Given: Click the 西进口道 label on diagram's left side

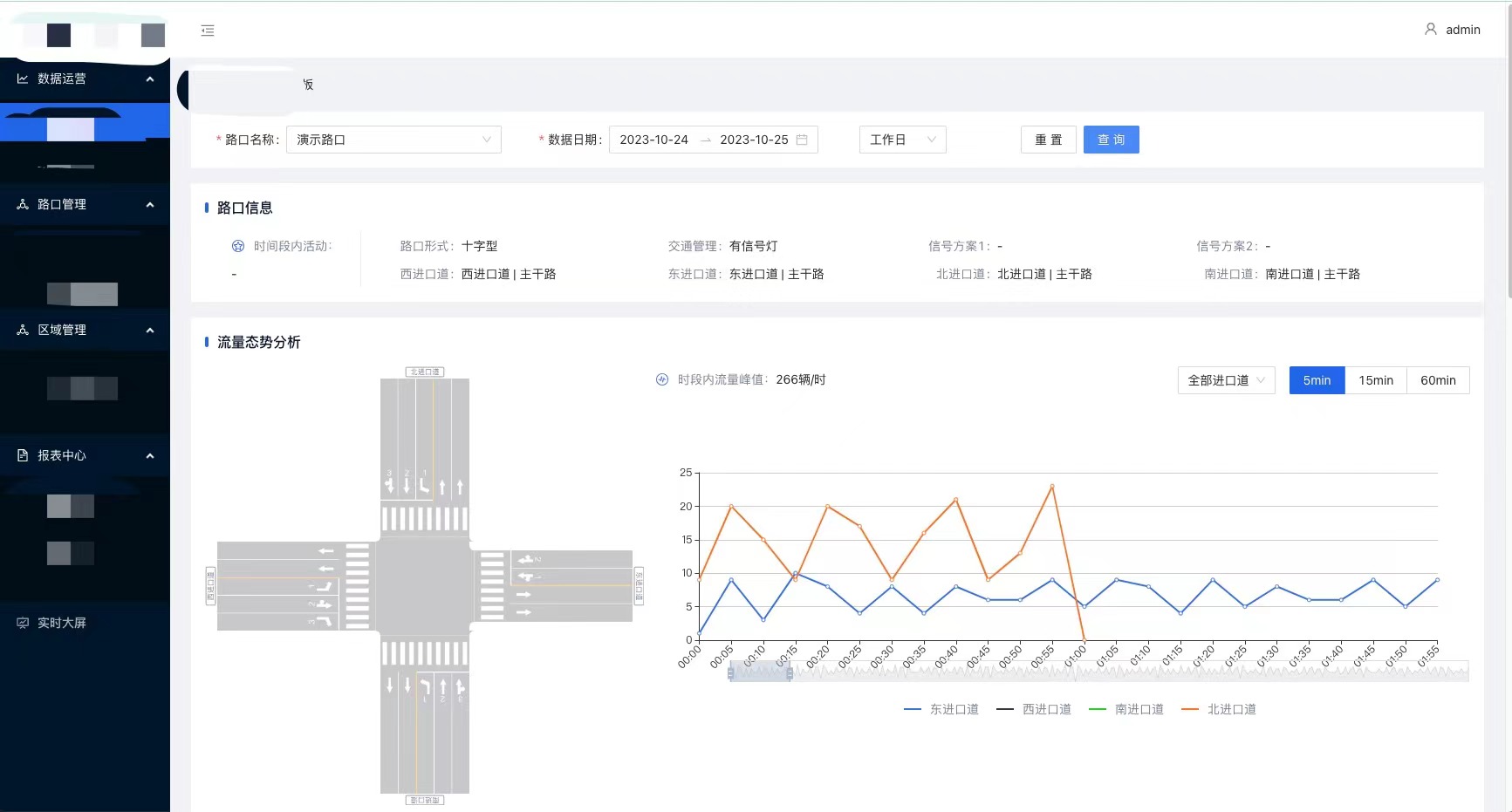Looking at the screenshot, I should pos(210,586).
